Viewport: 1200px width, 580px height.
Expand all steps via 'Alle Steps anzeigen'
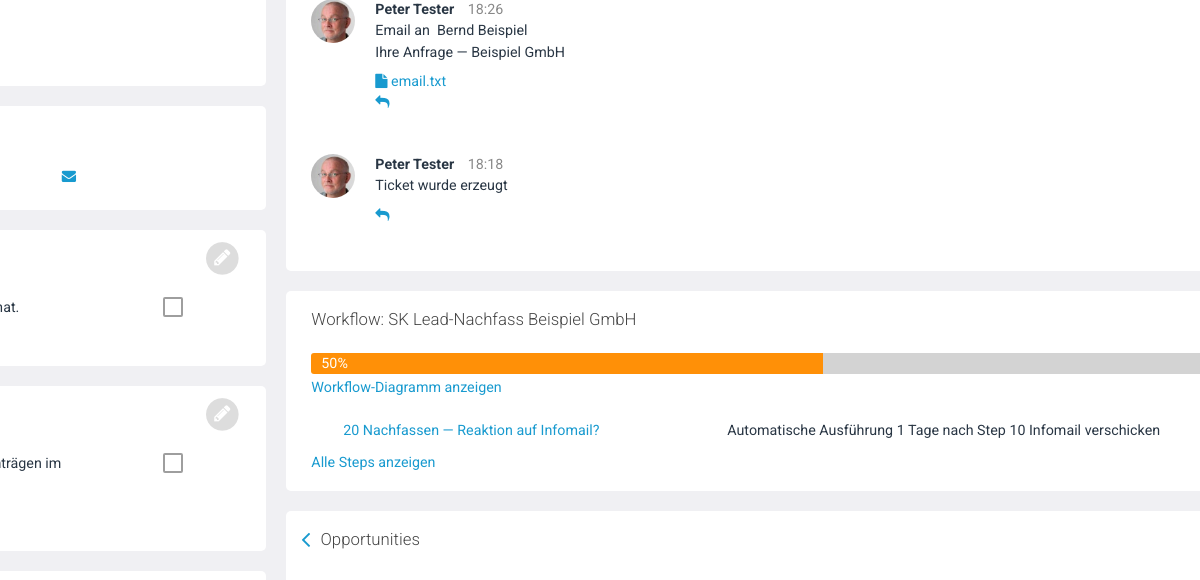coord(373,462)
